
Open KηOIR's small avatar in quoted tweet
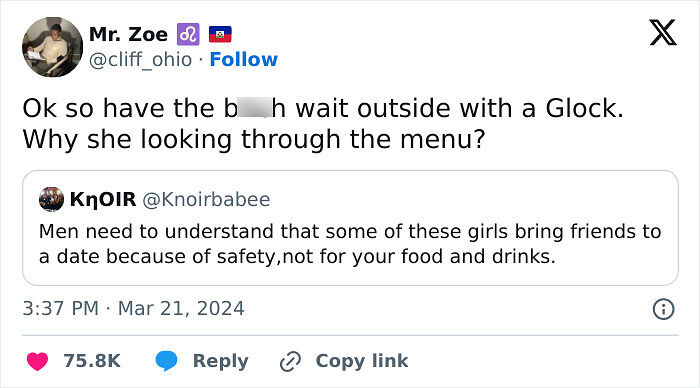[x=51, y=199]
